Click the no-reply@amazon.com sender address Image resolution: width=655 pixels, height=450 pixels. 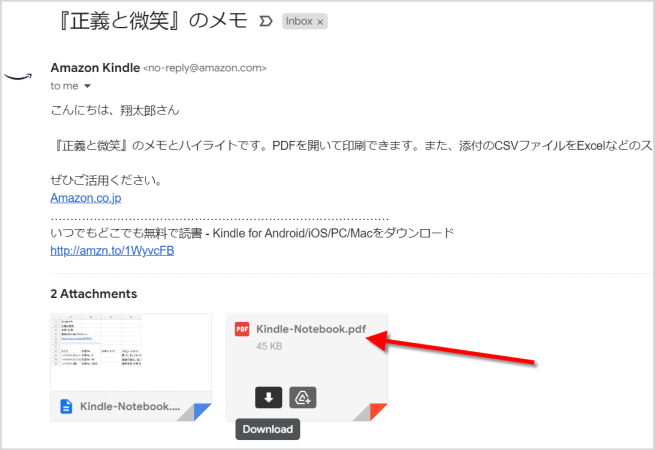pos(205,68)
